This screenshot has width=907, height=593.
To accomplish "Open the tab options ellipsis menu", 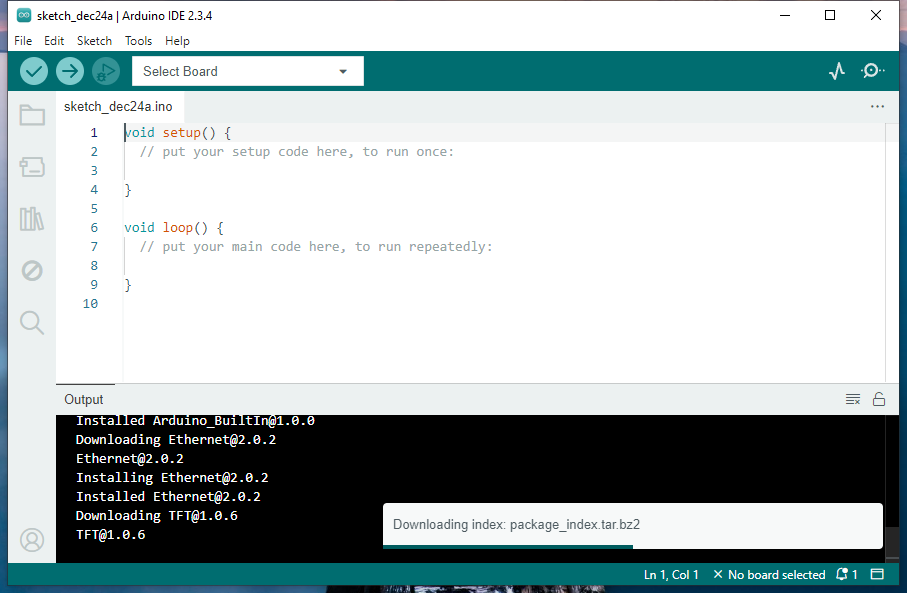I will click(877, 106).
